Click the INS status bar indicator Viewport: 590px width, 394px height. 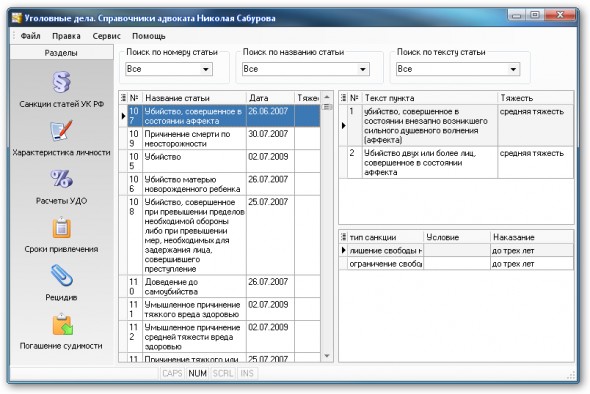click(247, 373)
